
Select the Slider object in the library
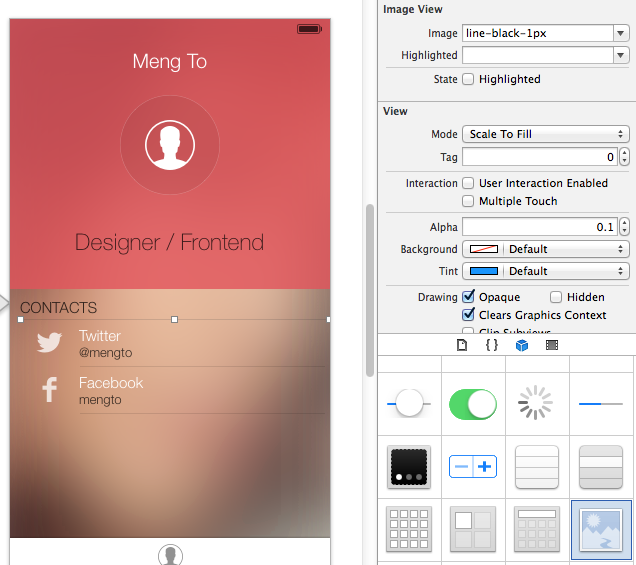click(x=409, y=404)
